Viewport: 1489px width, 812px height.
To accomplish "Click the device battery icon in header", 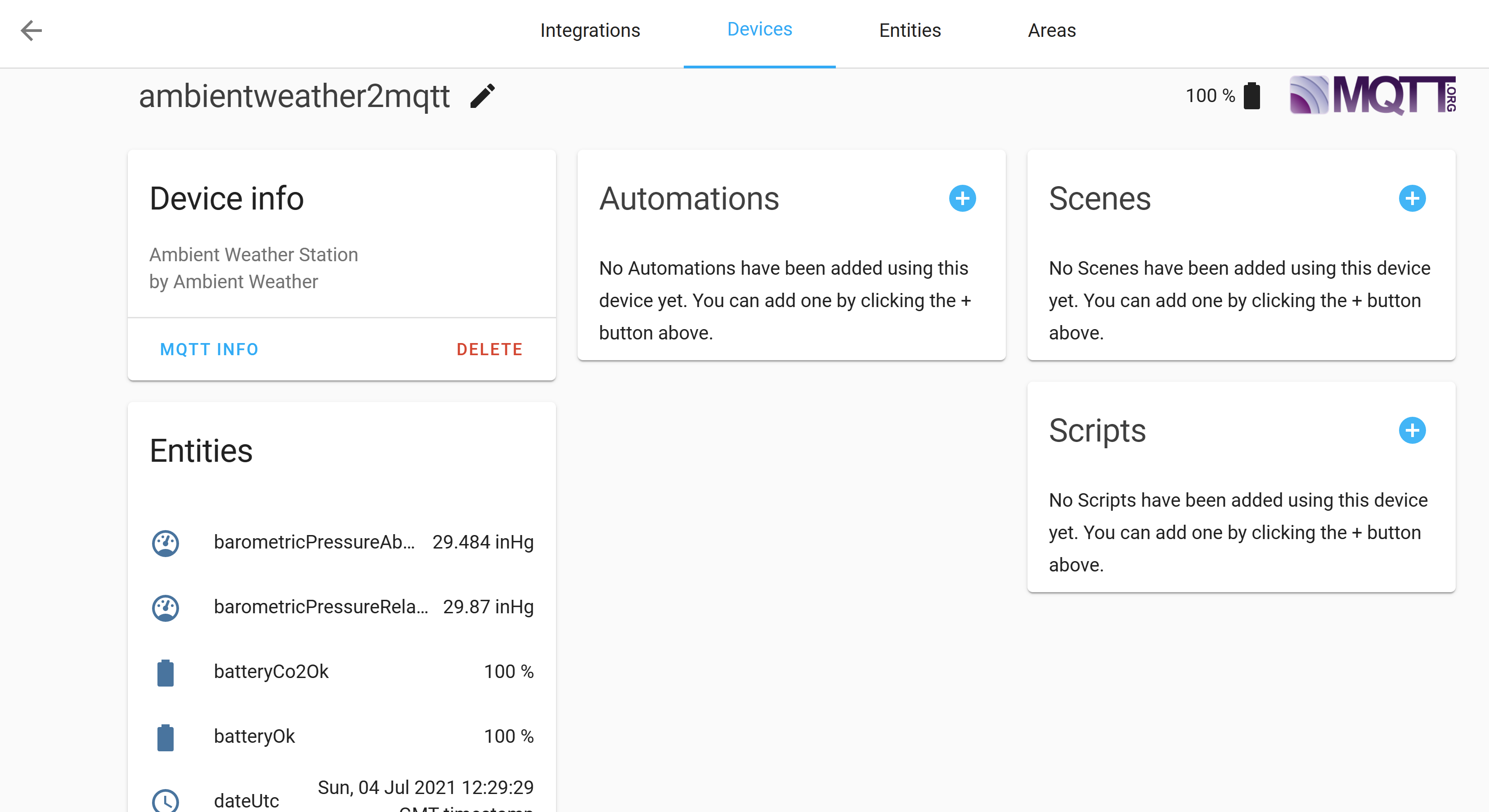I will tap(1252, 96).
